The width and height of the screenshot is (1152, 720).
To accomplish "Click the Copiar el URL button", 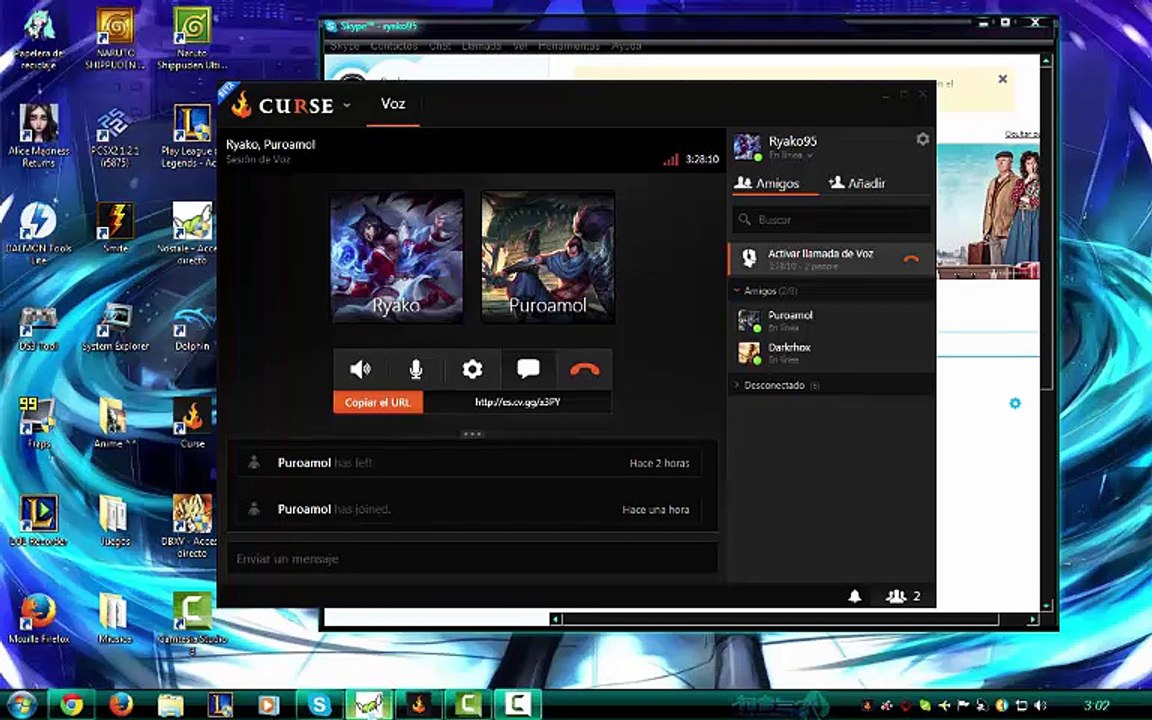I will coord(378,403).
